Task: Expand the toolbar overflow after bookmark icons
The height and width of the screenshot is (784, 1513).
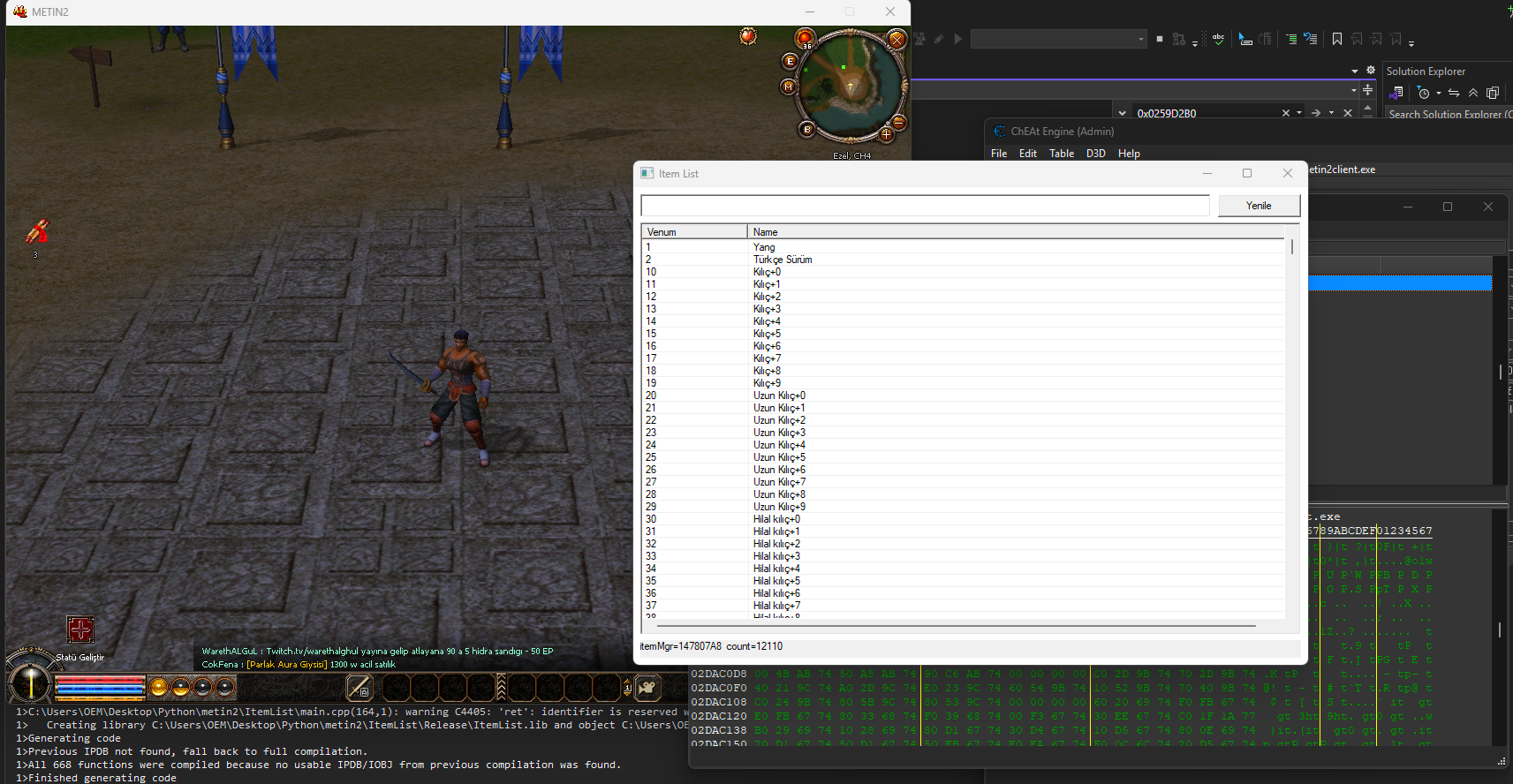Action: [1411, 42]
